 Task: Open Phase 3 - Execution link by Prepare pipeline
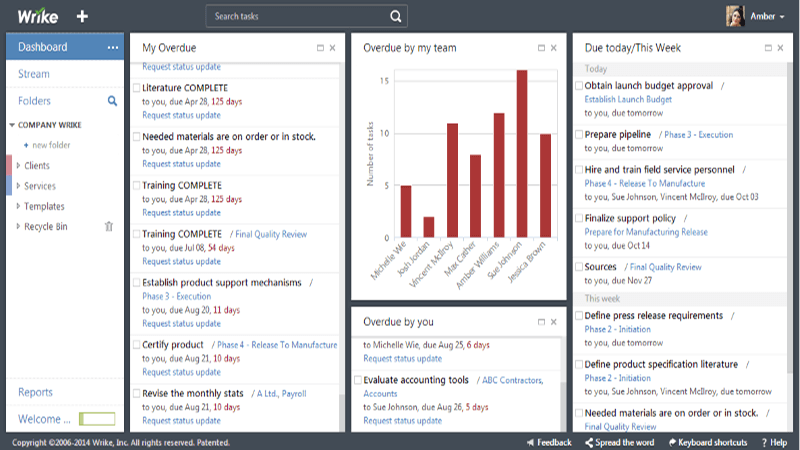click(x=698, y=135)
